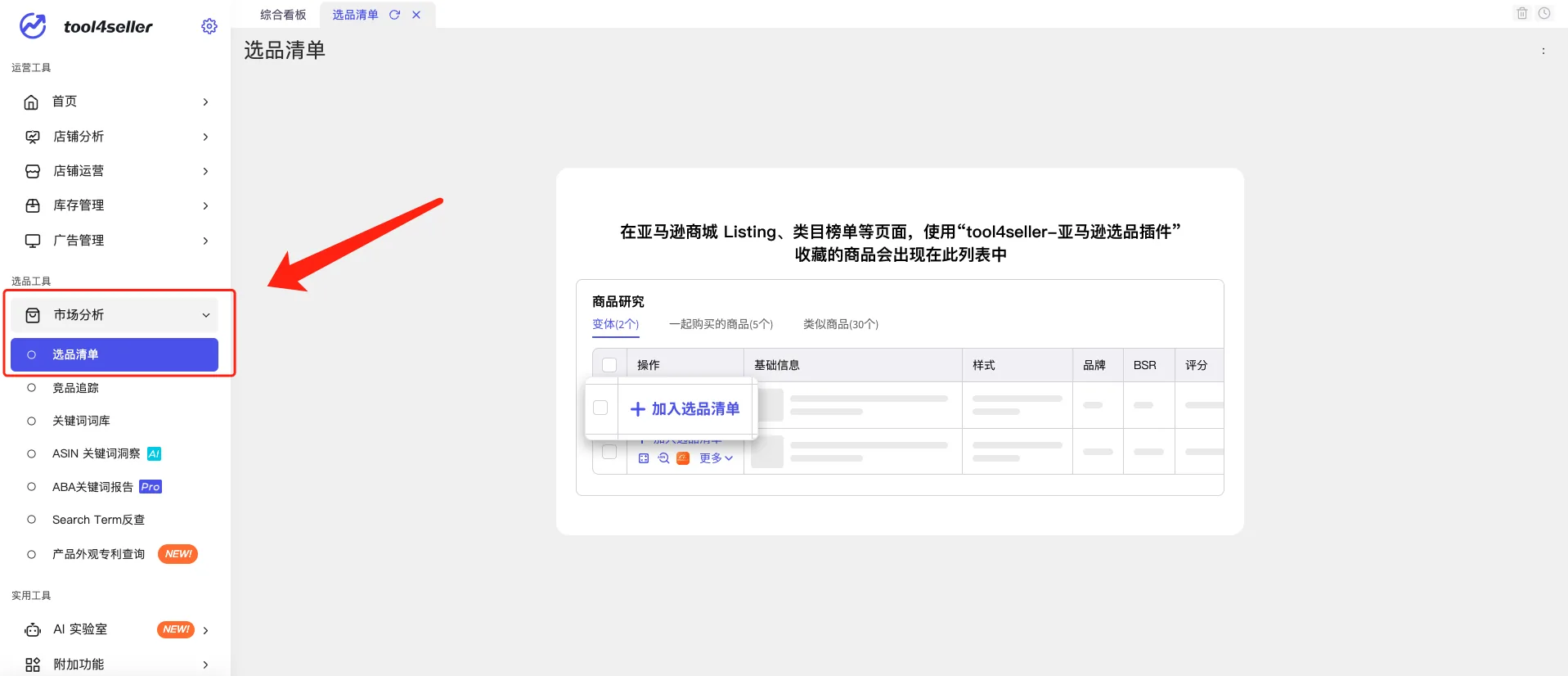Click the NEW! badge beside 产品外观专利查询

click(x=177, y=554)
